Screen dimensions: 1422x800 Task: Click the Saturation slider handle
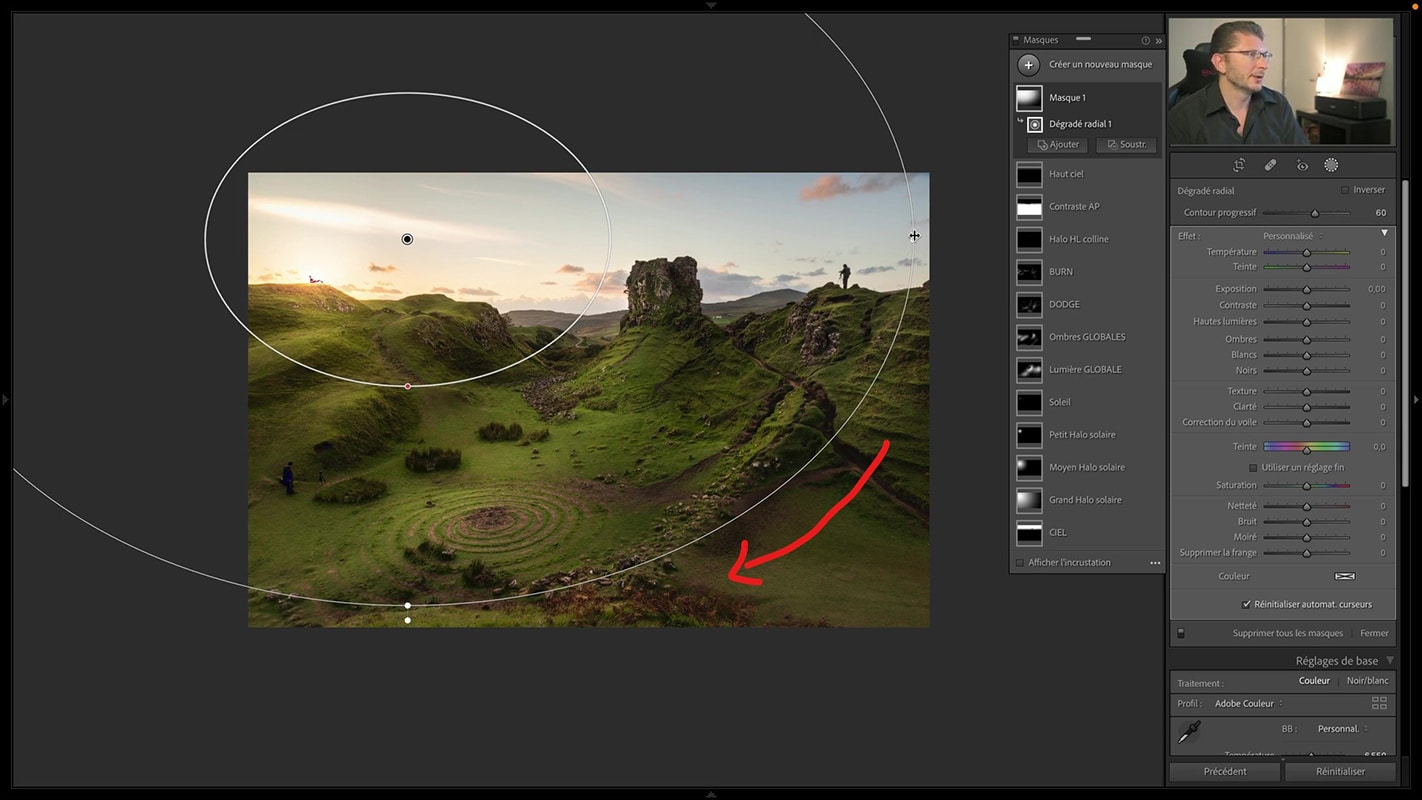click(x=1306, y=486)
